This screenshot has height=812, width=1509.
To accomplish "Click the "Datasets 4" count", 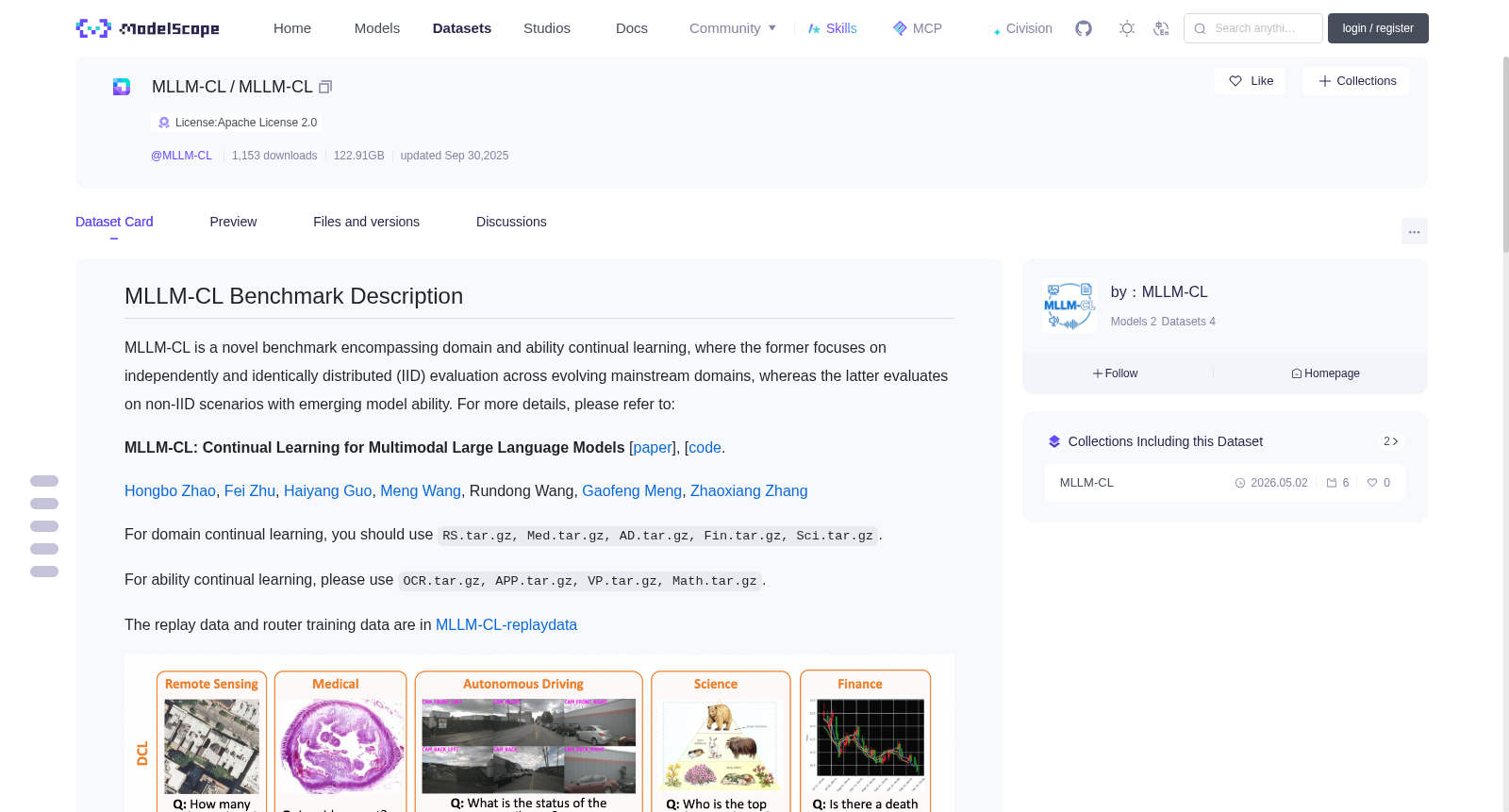I will click(1188, 322).
